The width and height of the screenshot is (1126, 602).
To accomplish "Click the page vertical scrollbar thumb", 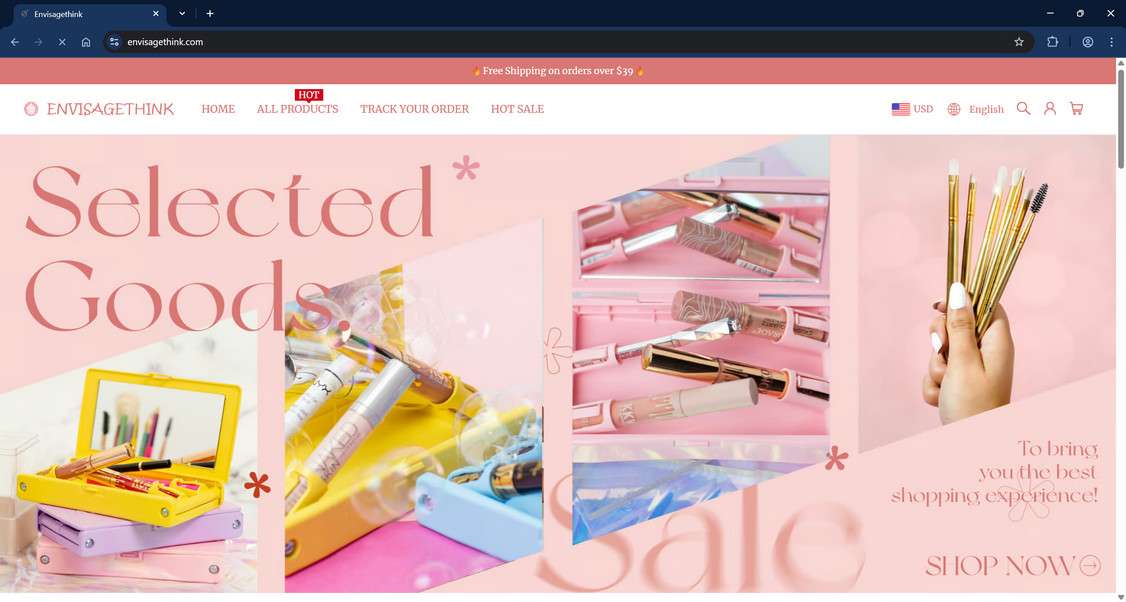I will coord(1120,119).
